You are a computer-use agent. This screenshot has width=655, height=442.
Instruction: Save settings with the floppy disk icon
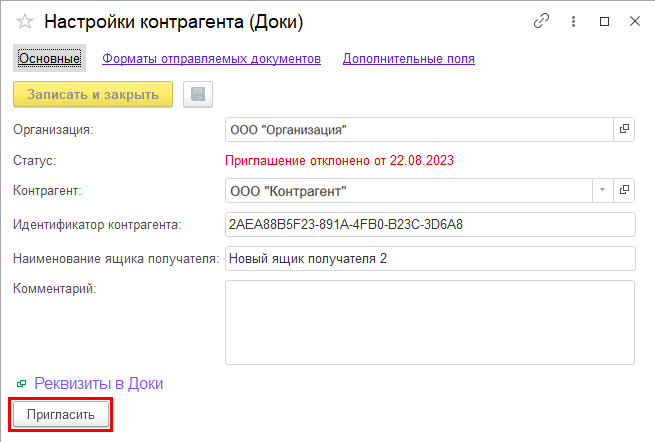198,94
